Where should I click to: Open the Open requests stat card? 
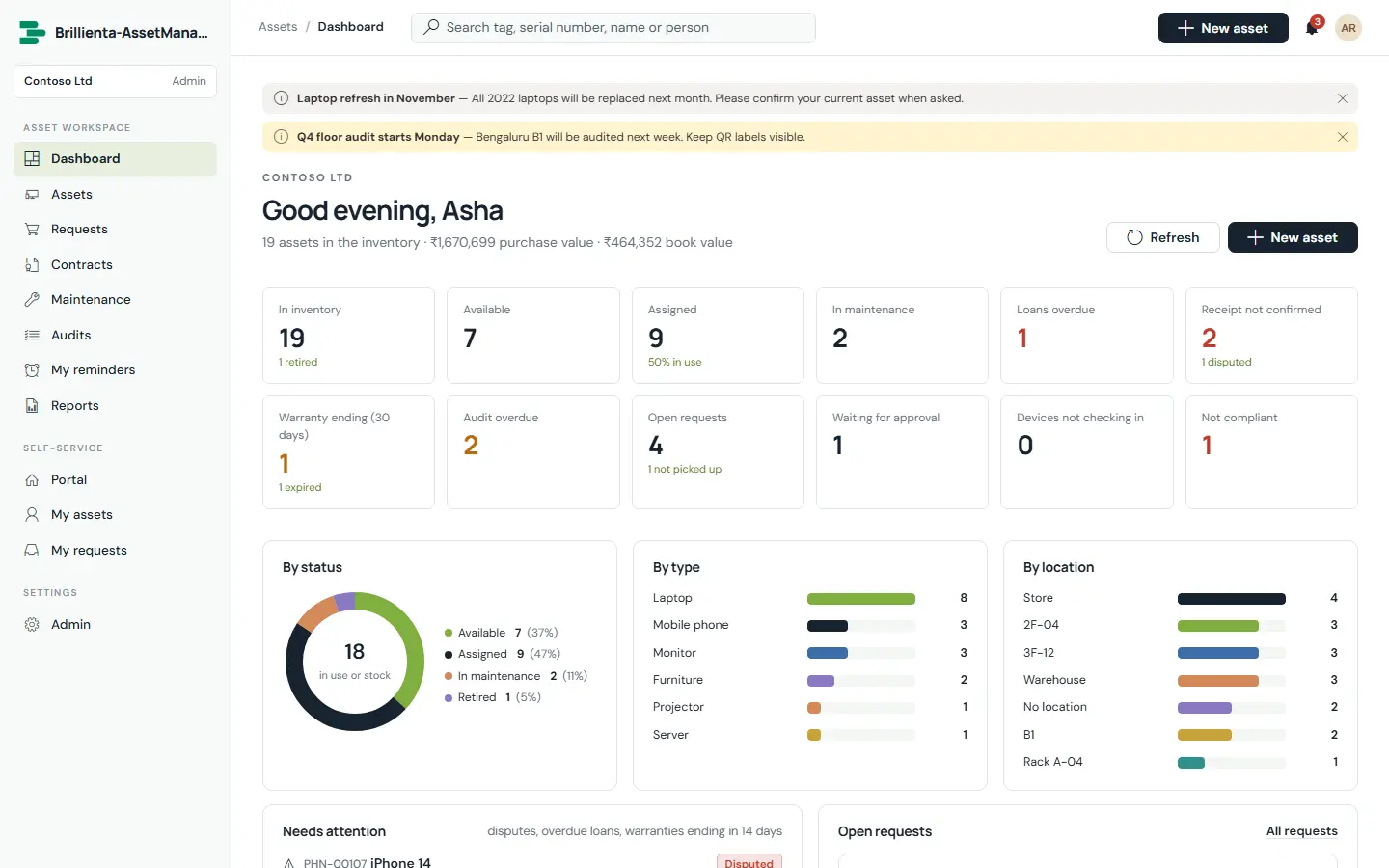click(x=718, y=452)
